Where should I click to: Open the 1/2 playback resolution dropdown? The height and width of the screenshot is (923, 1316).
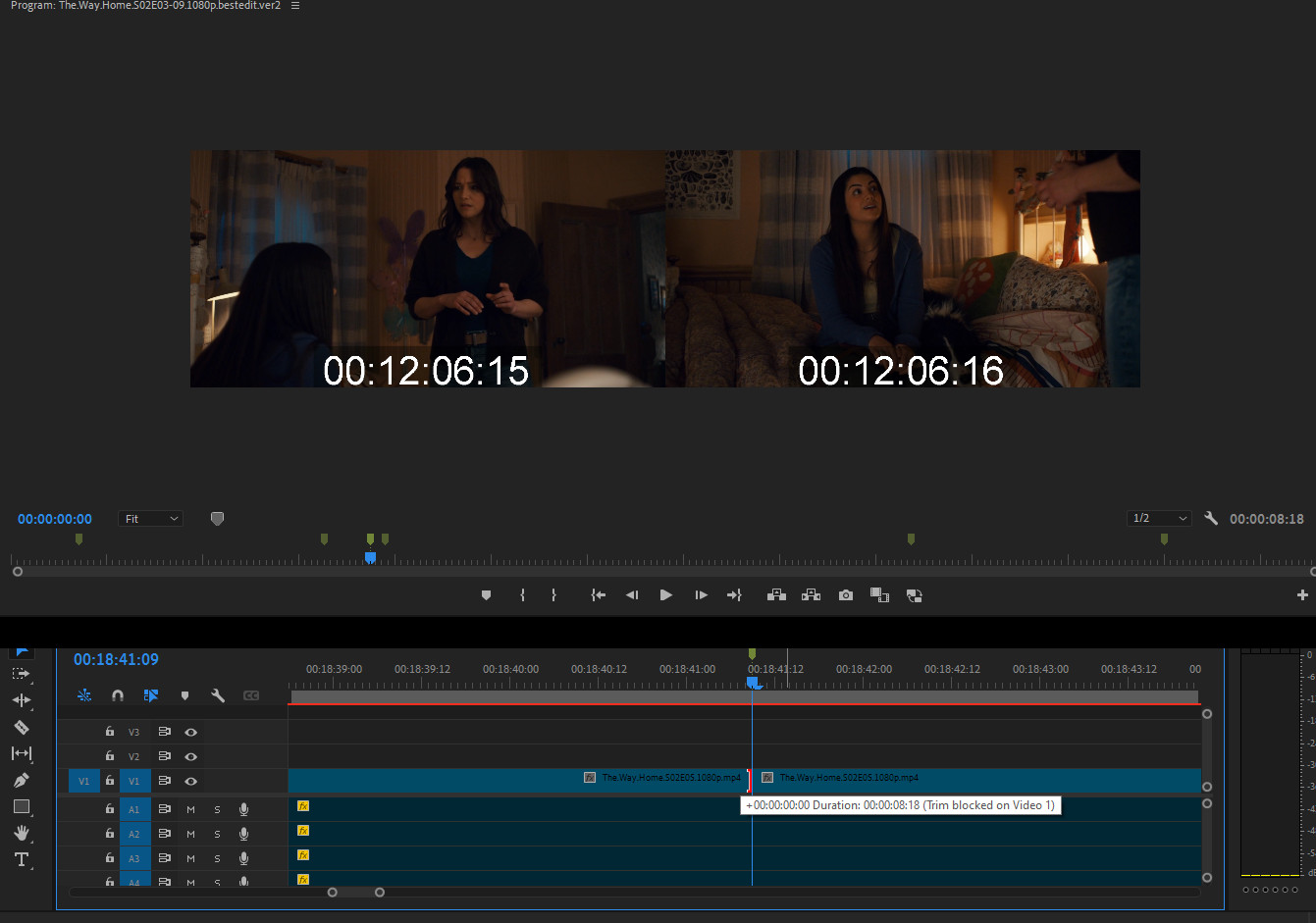[x=1159, y=518]
